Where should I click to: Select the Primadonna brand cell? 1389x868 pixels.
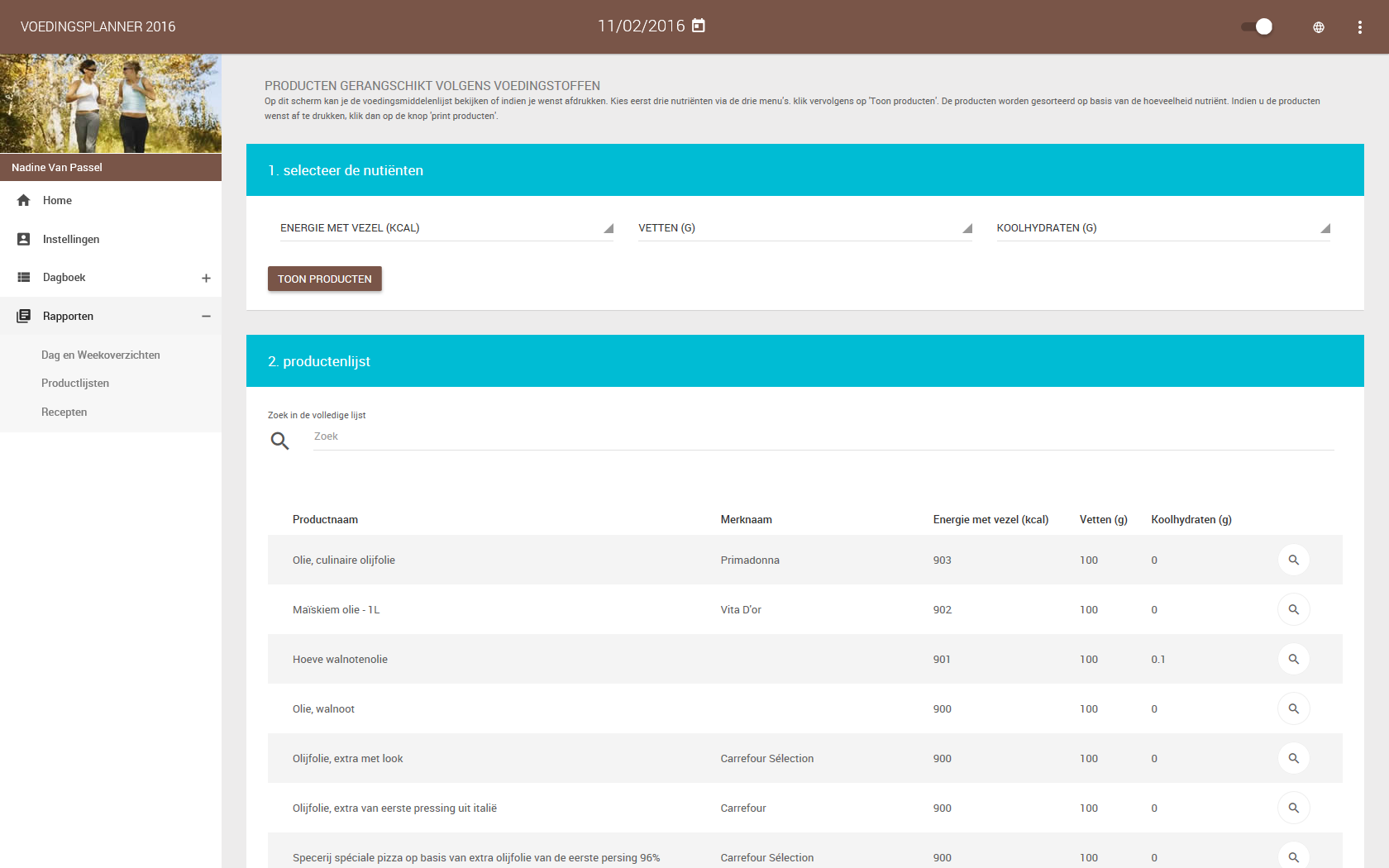coord(750,560)
